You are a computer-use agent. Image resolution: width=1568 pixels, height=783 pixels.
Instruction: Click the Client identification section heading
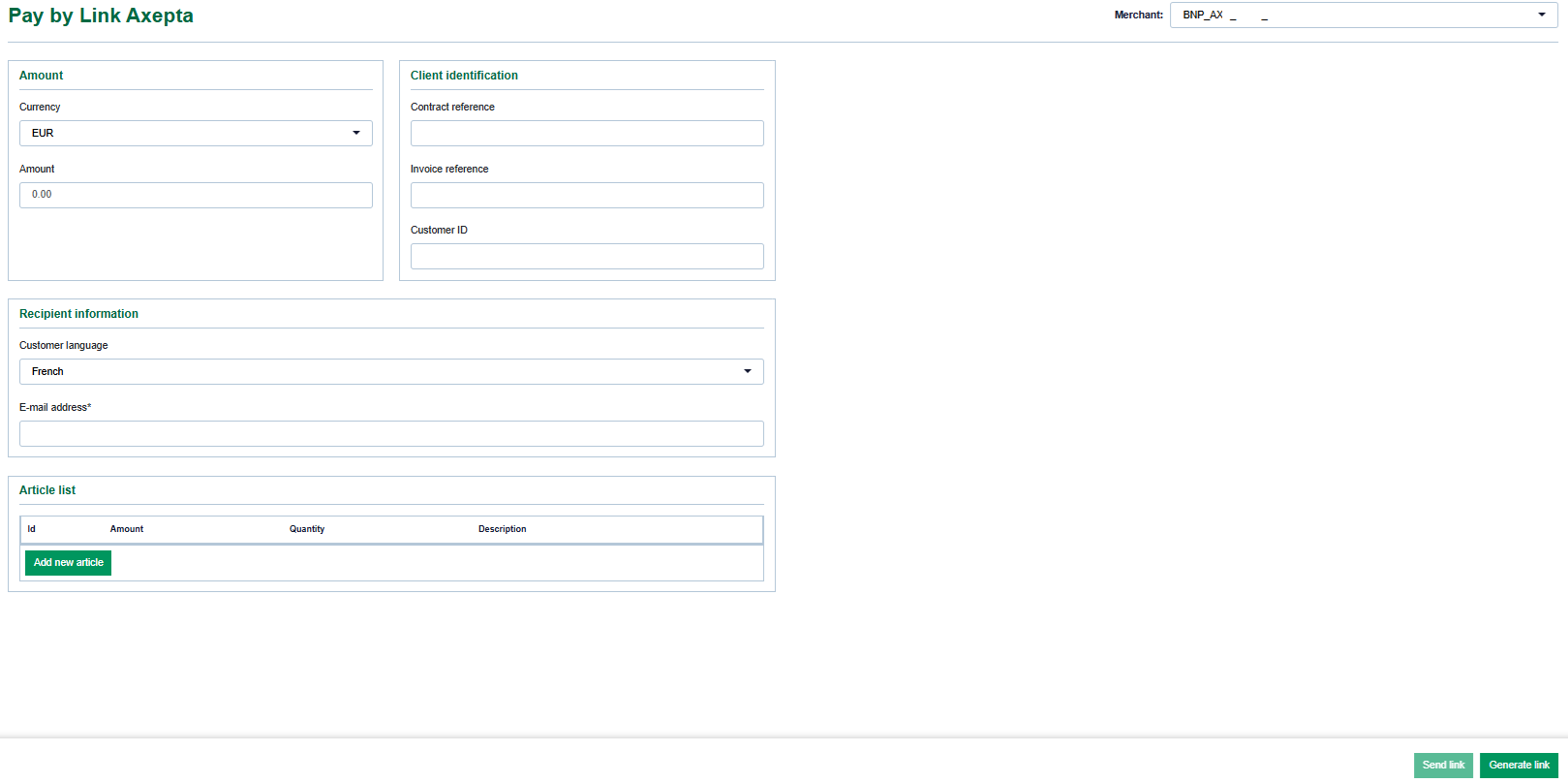(464, 76)
